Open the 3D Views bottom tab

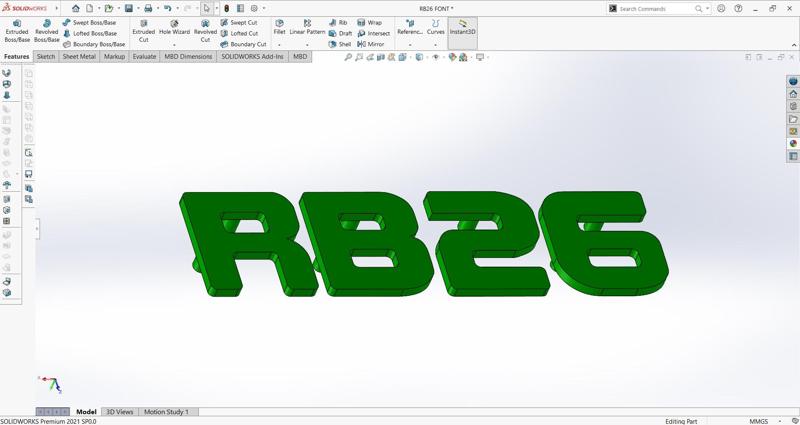120,412
